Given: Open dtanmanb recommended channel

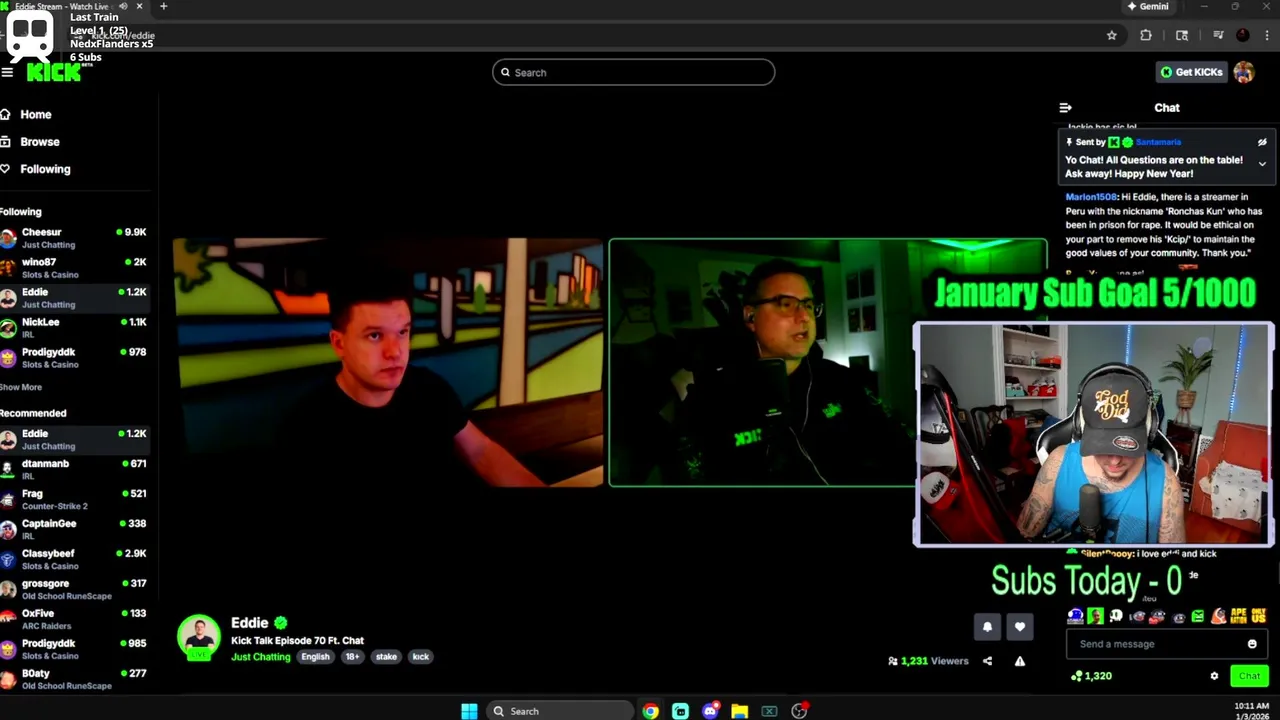Looking at the screenshot, I should point(75,469).
